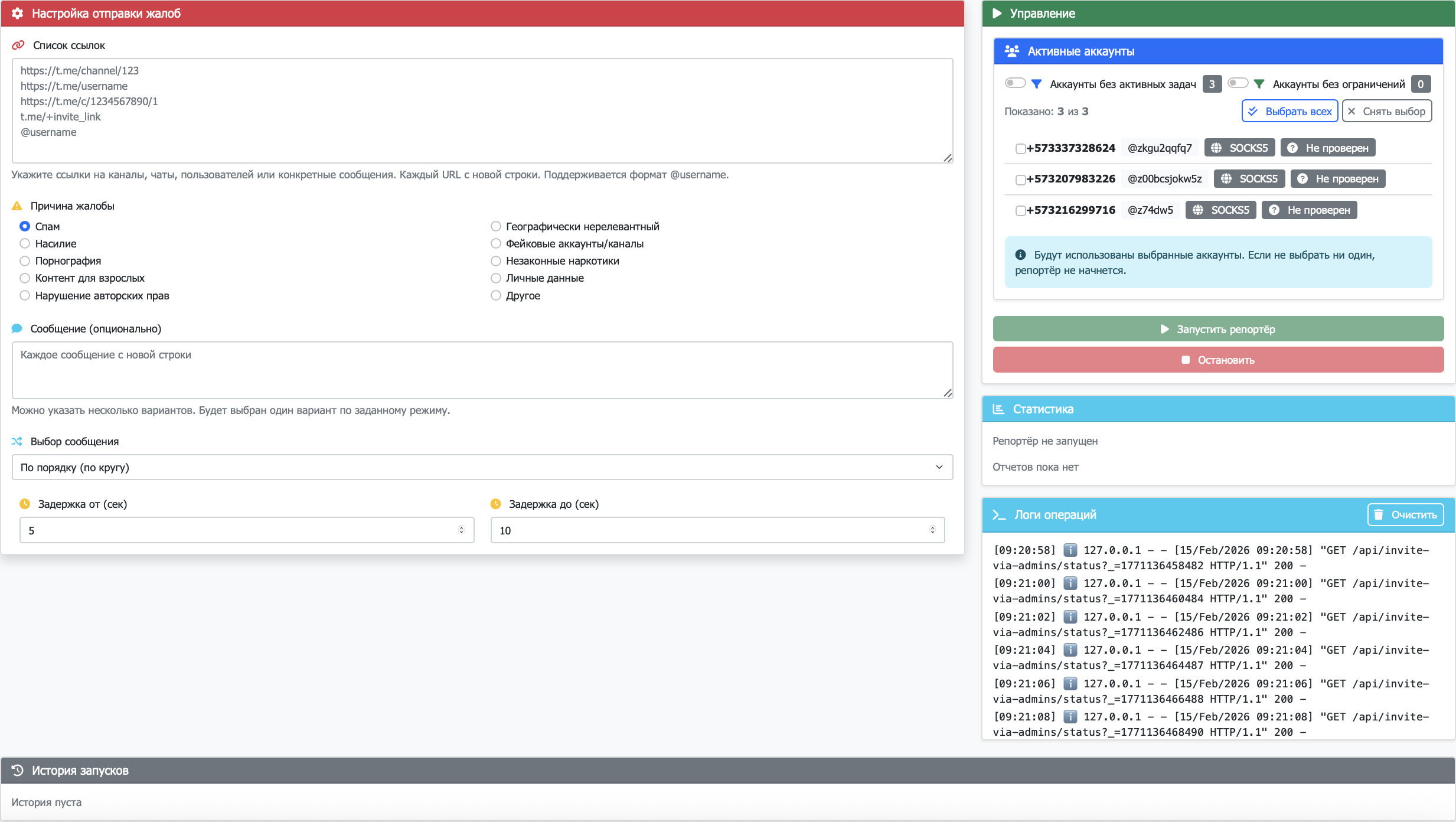Click the delay-from seconds stepper arrows
Screen dimensions: 1456x822
point(462,530)
